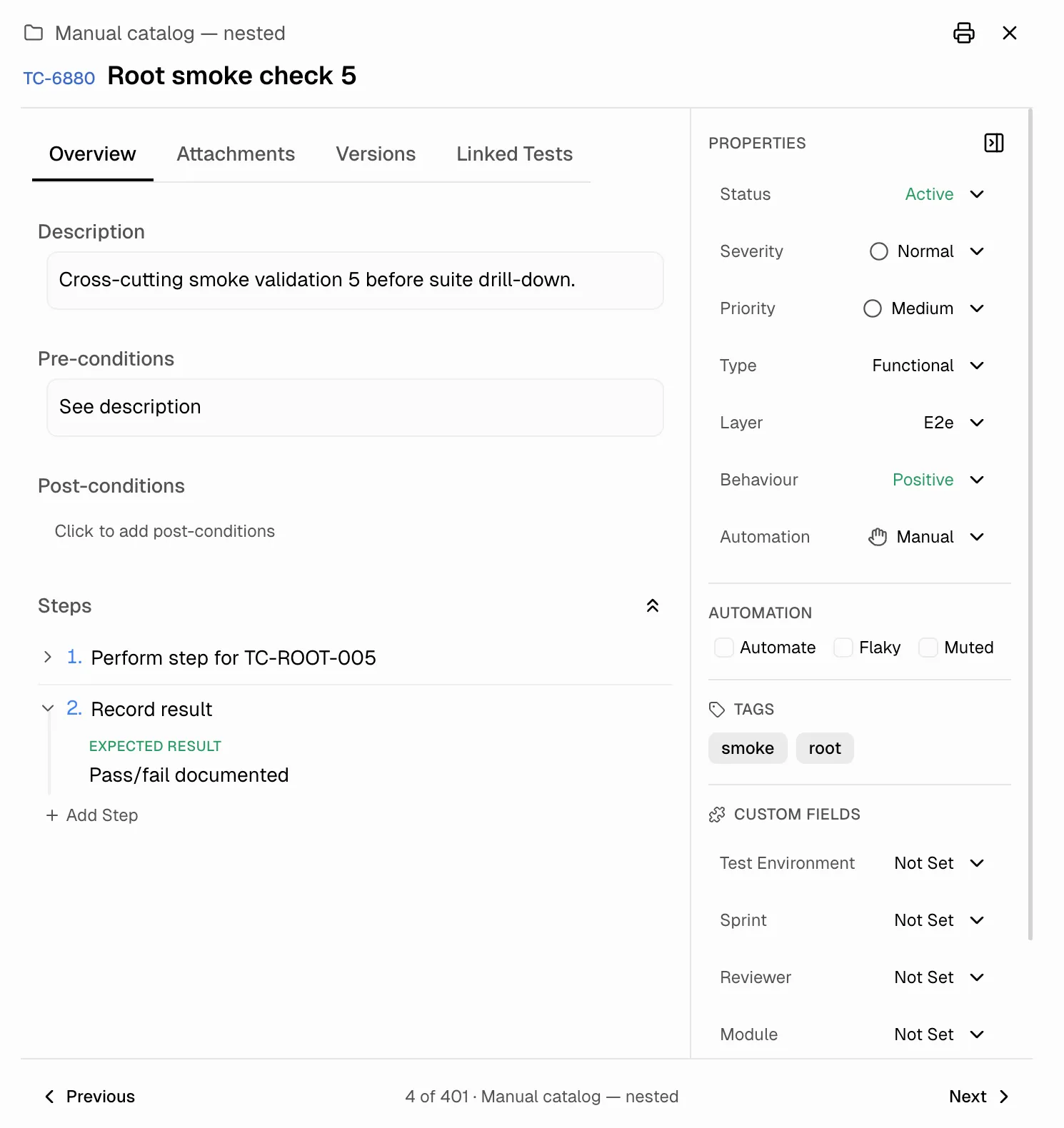Open the Linked Tests tab
The width and height of the screenshot is (1064, 1128).
tap(514, 154)
